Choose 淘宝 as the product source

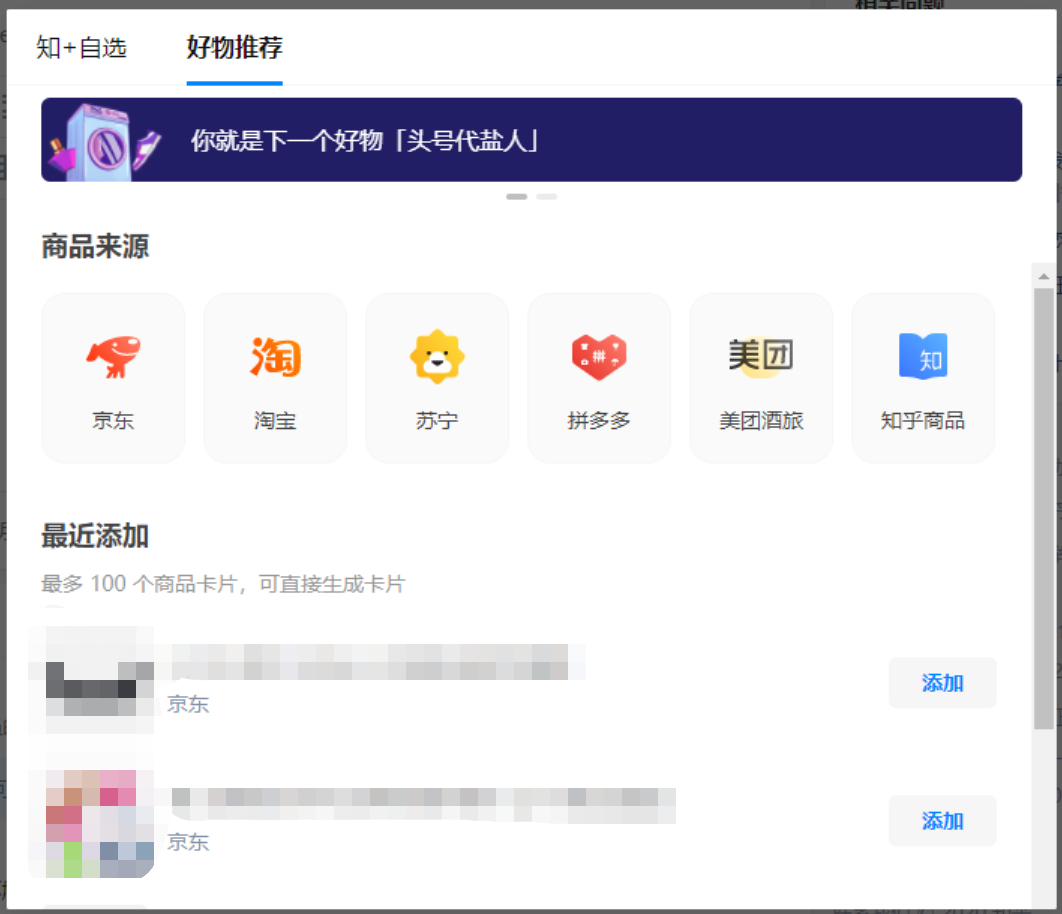(x=275, y=378)
